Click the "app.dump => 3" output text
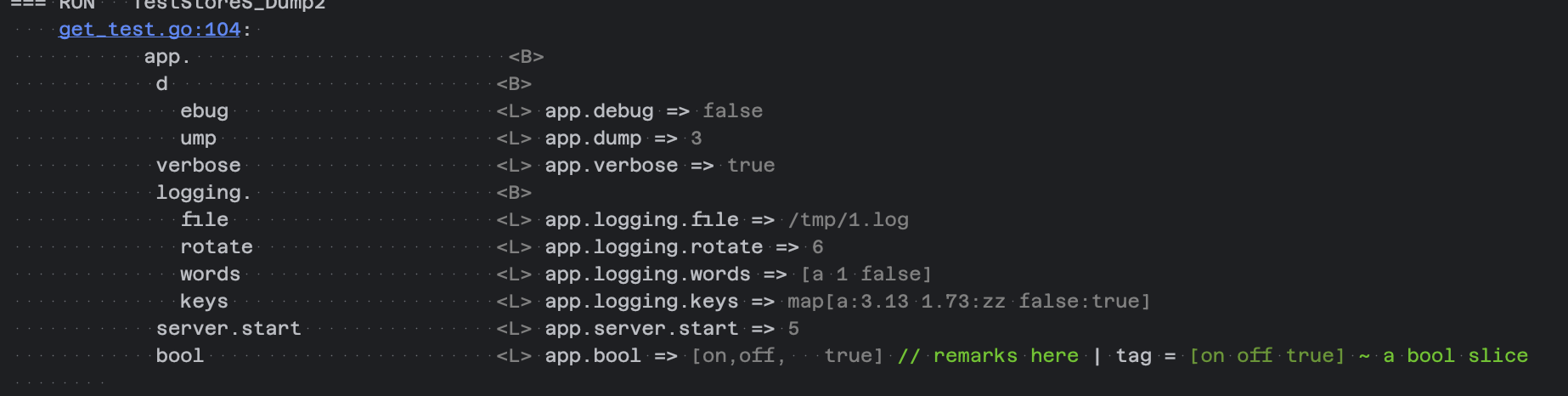This screenshot has height=396, width=1568. click(623, 139)
